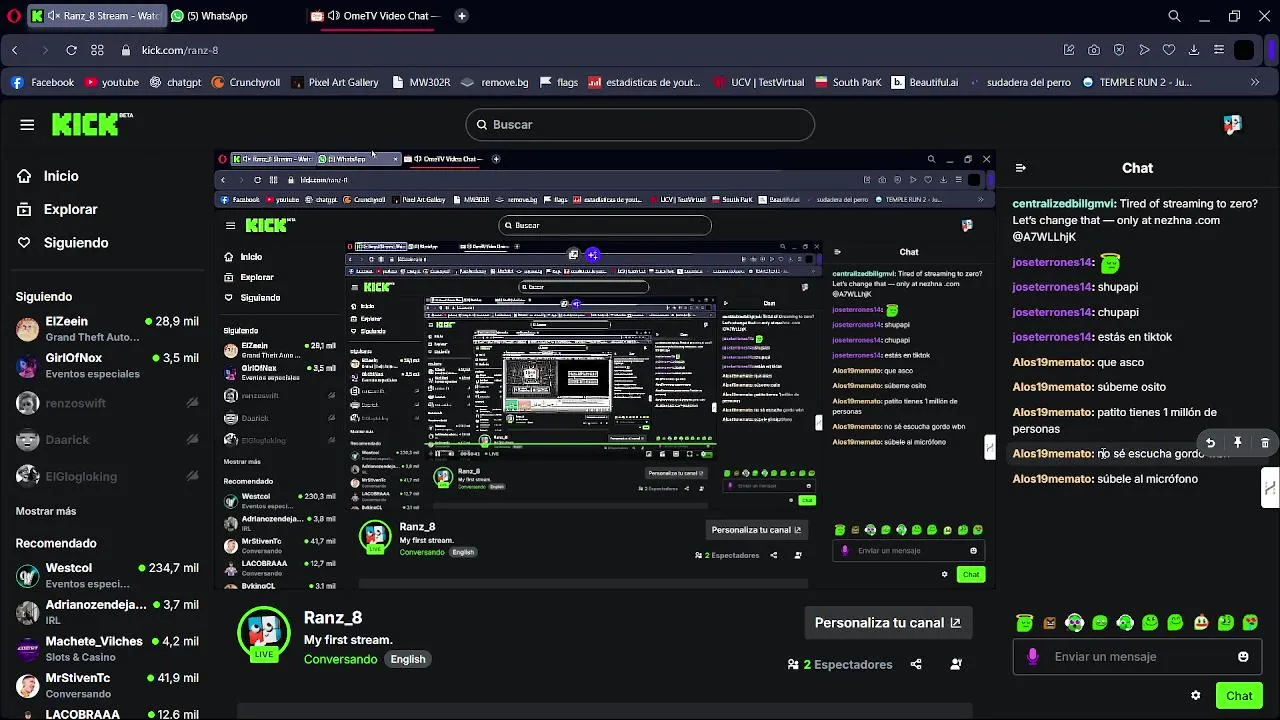
Task: Reload the page in browser toolbar
Action: 71,50
